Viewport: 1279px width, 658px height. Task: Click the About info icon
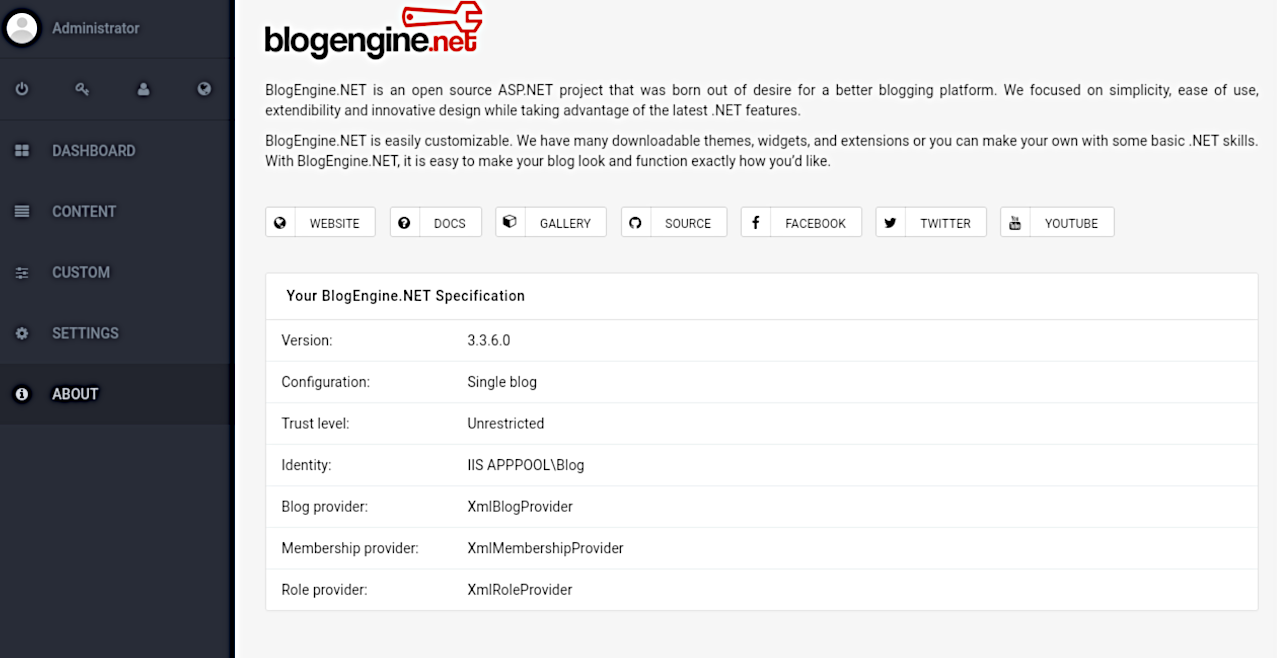22,395
